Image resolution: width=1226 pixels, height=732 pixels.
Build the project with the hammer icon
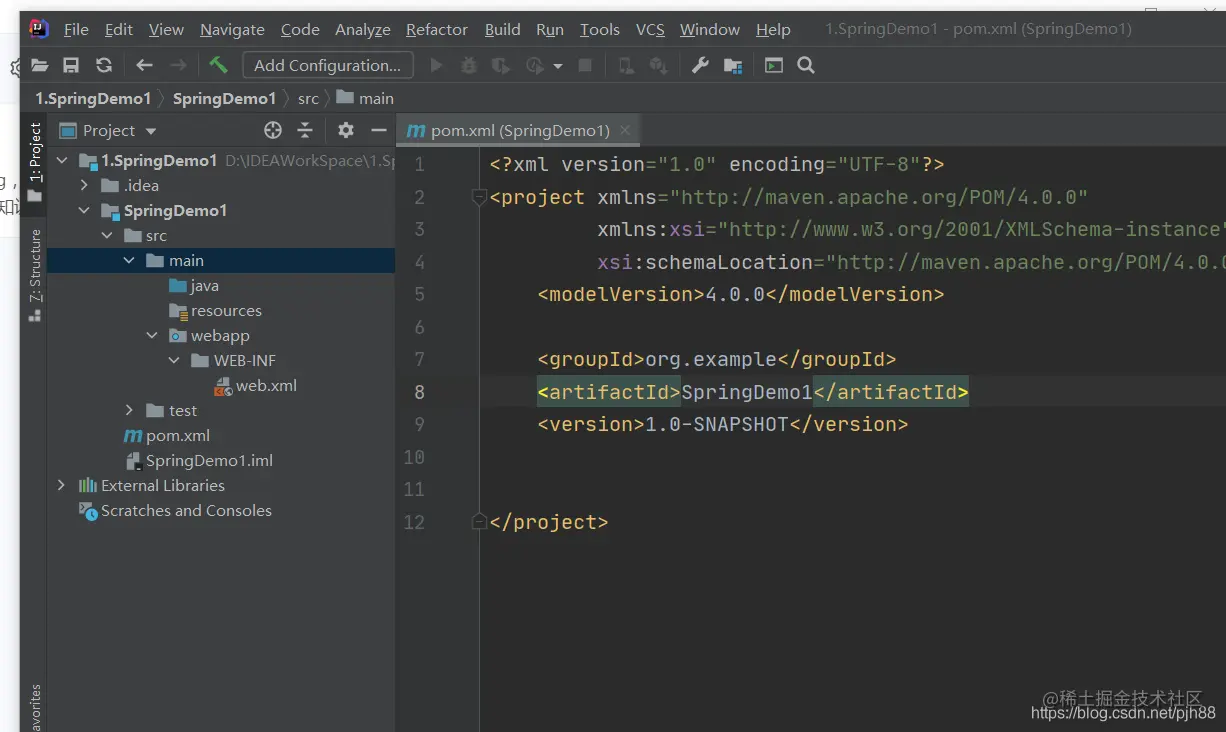(x=218, y=65)
